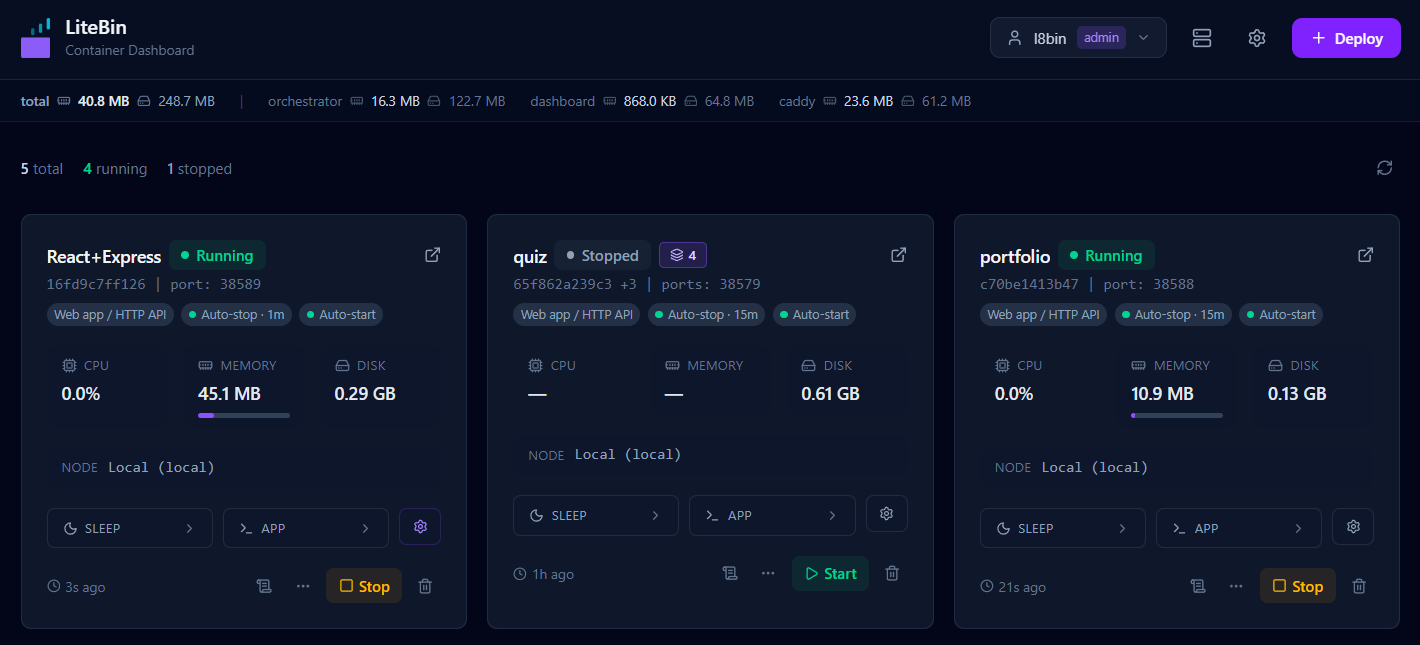Click React+Express container ID 16fd9c7ff126
The height and width of the screenshot is (645, 1420).
96,284
